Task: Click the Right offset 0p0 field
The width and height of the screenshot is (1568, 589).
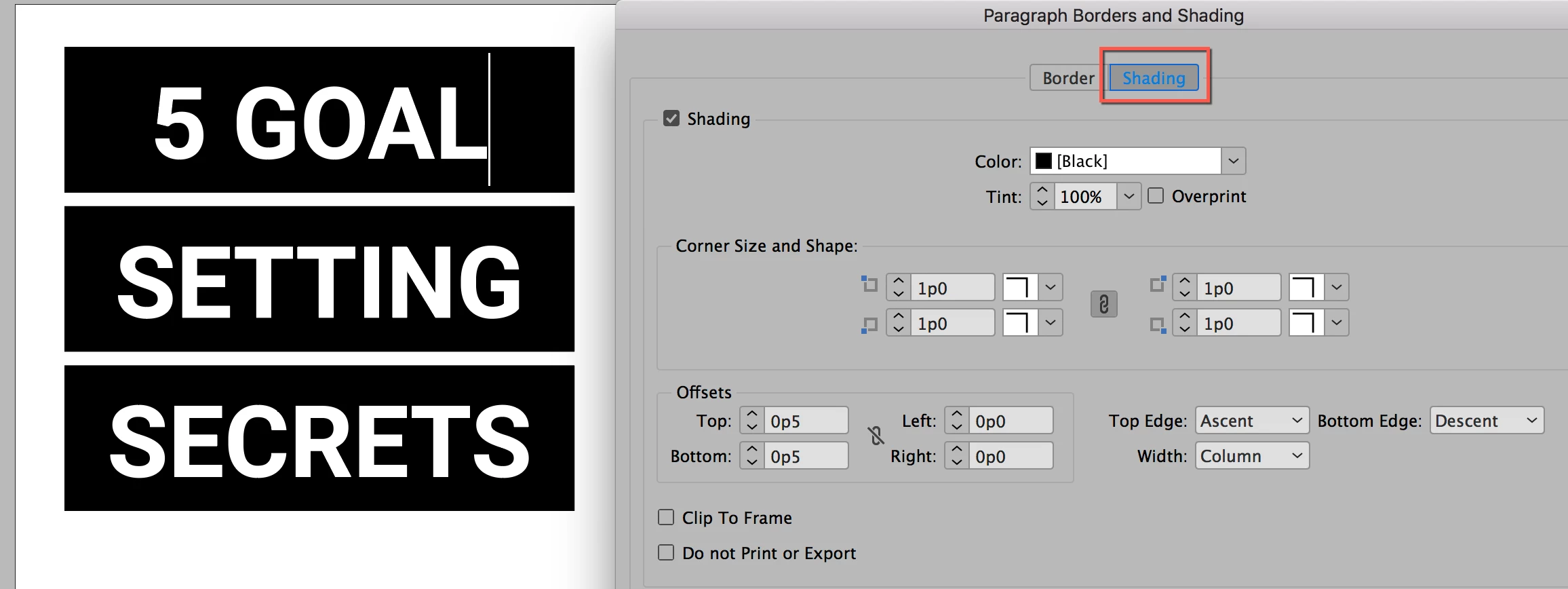Action: click(x=1011, y=455)
